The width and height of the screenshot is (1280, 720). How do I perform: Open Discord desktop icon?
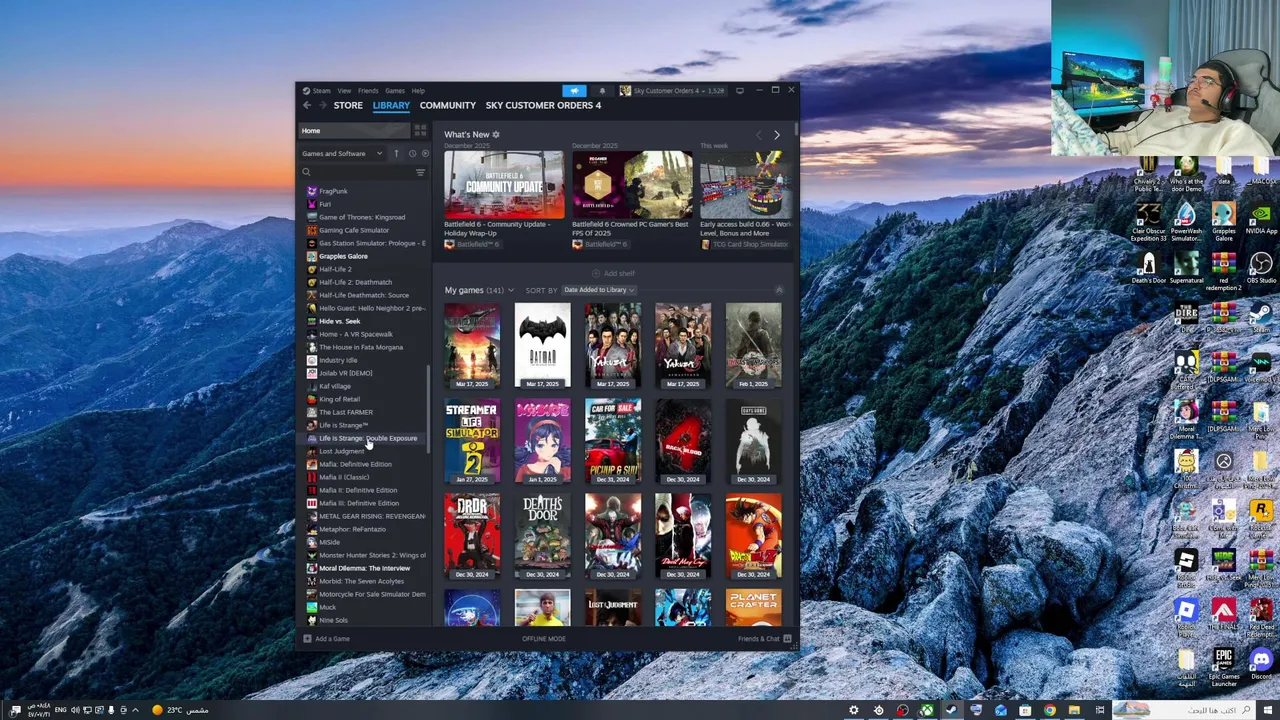click(1261, 664)
